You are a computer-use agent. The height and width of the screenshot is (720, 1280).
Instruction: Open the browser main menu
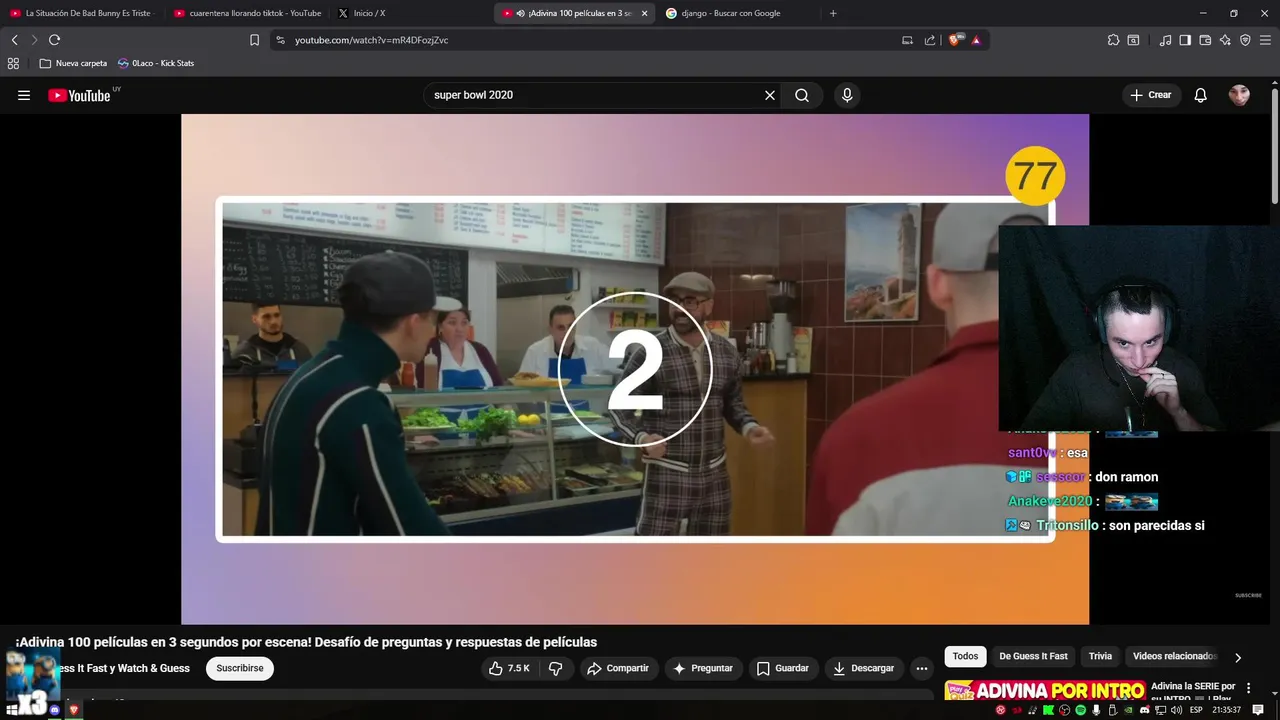coord(1265,40)
